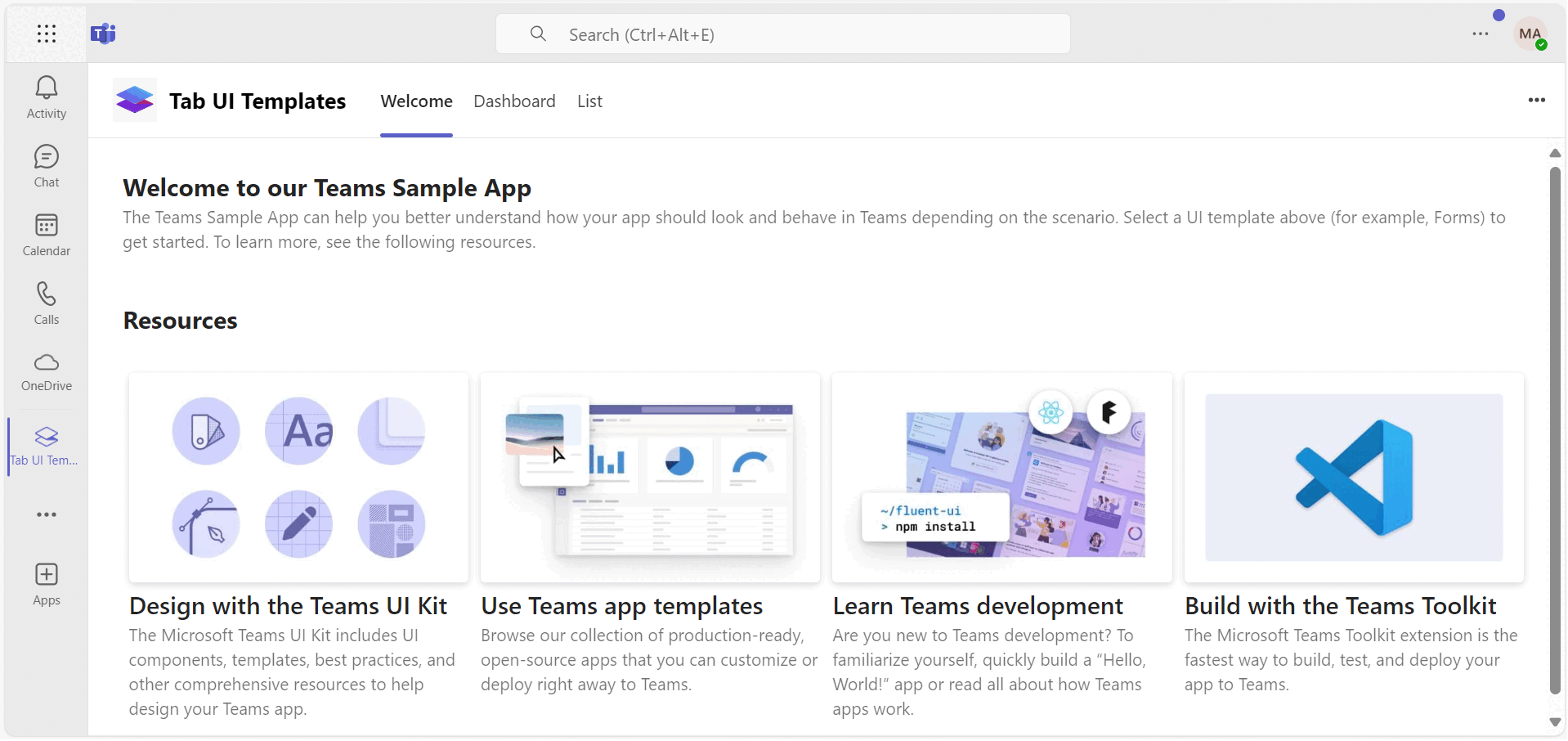Open the Chat panel
This screenshot has width=1568, height=741.
pyautogui.click(x=46, y=165)
